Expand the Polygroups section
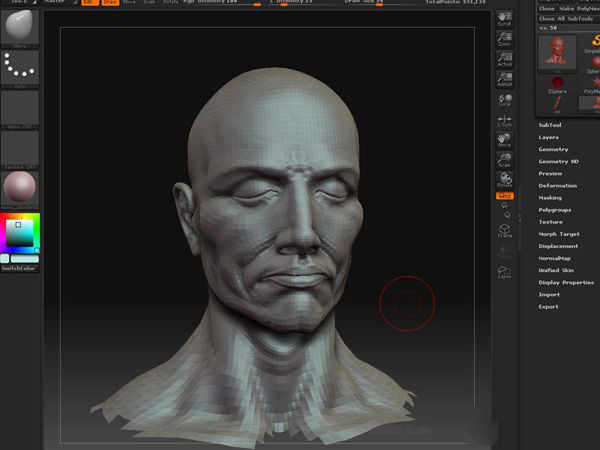 (x=555, y=210)
